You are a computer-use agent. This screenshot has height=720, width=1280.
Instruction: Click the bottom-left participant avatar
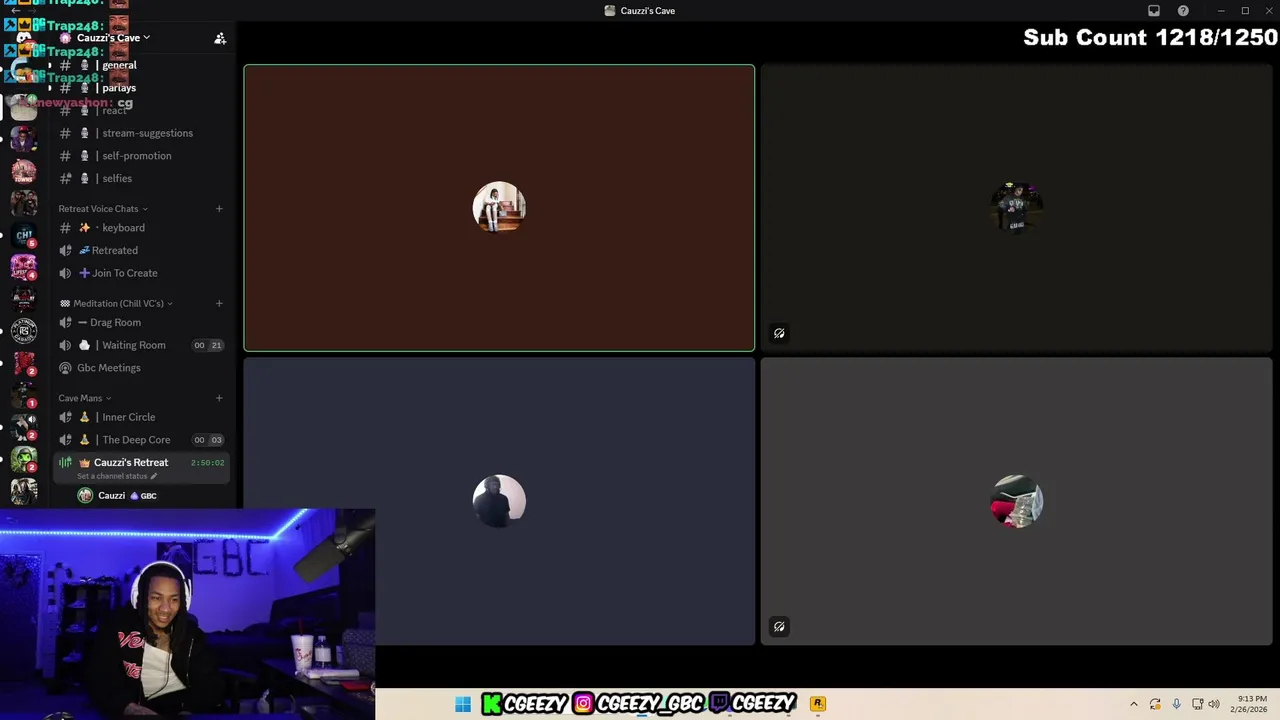[x=499, y=501]
